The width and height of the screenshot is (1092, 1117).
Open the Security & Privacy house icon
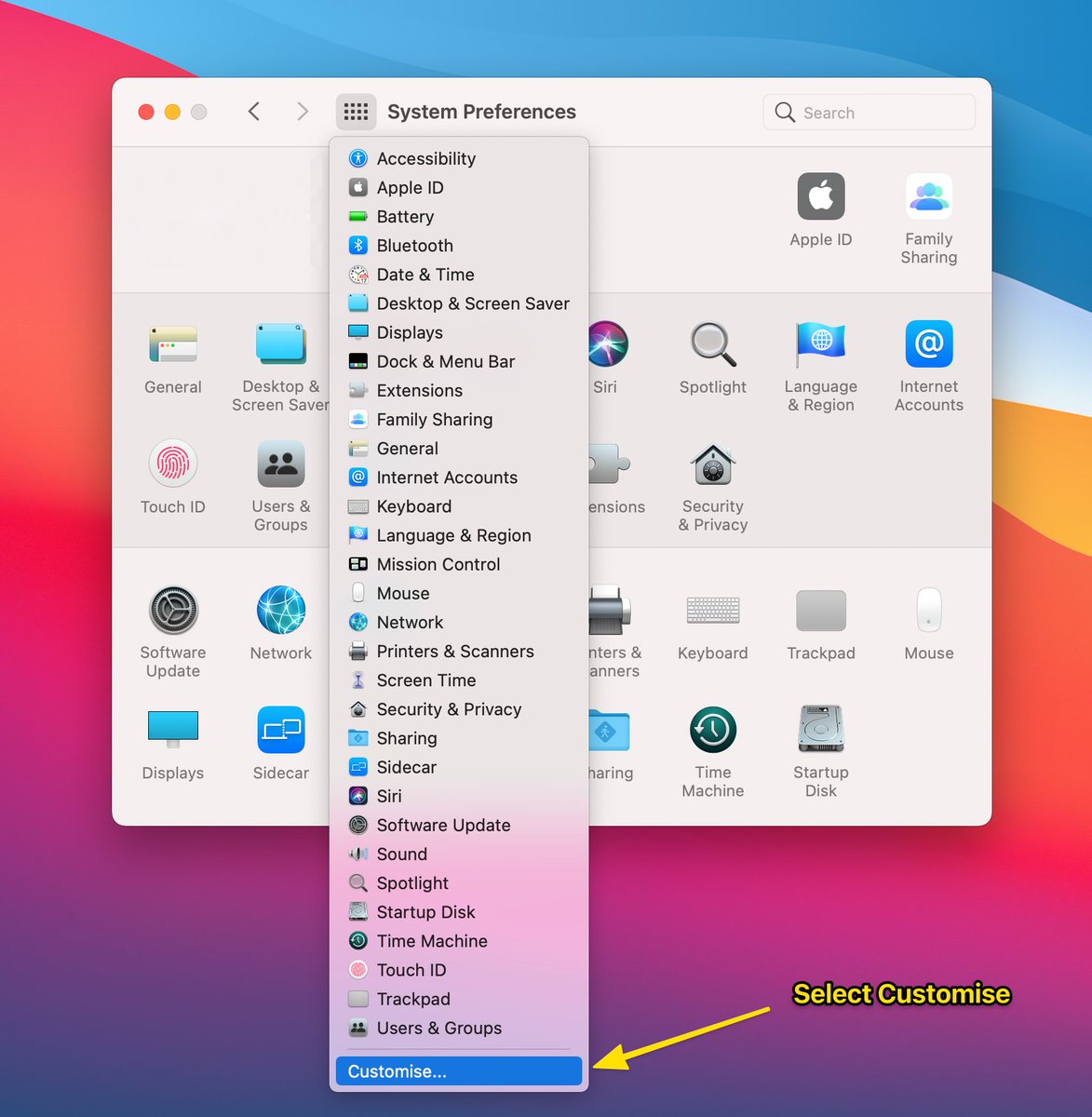tap(713, 464)
